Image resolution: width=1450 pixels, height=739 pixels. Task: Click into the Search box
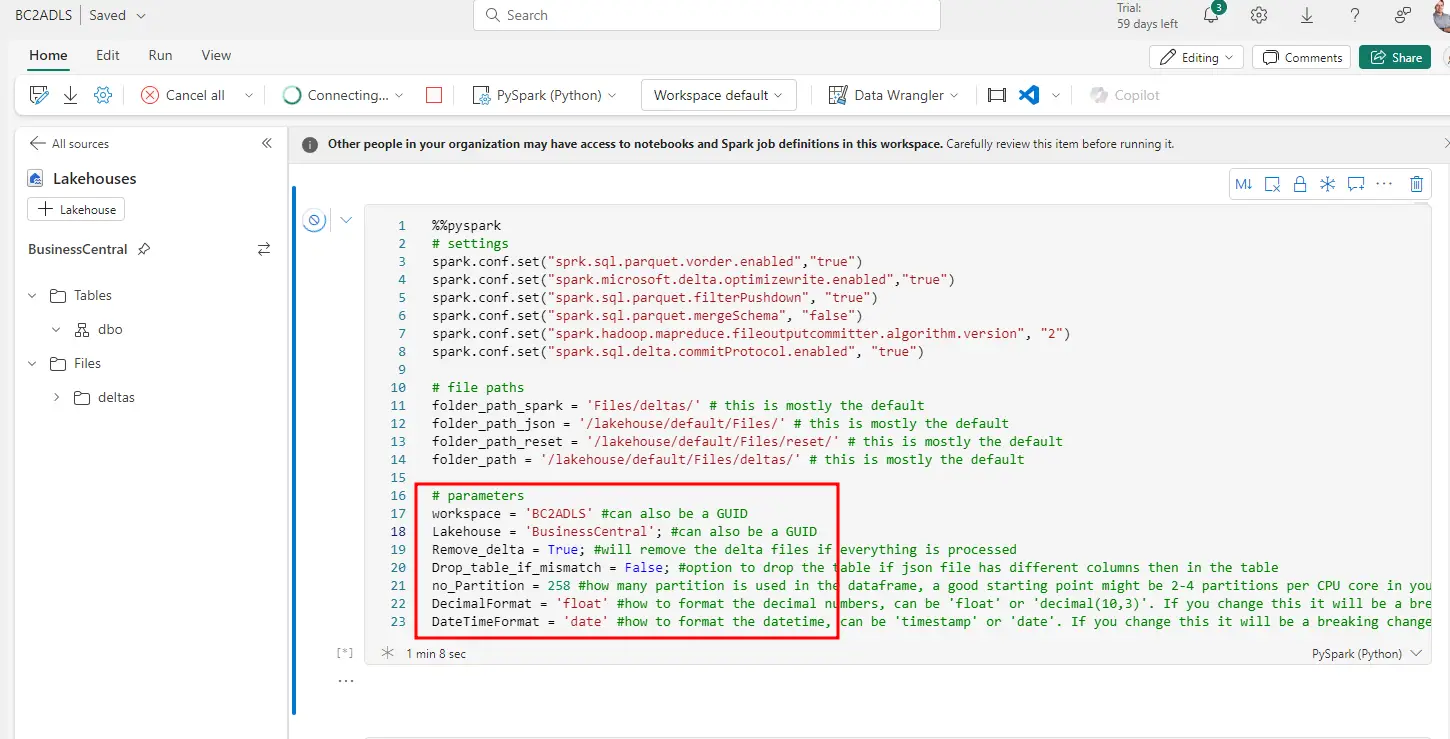tap(707, 15)
